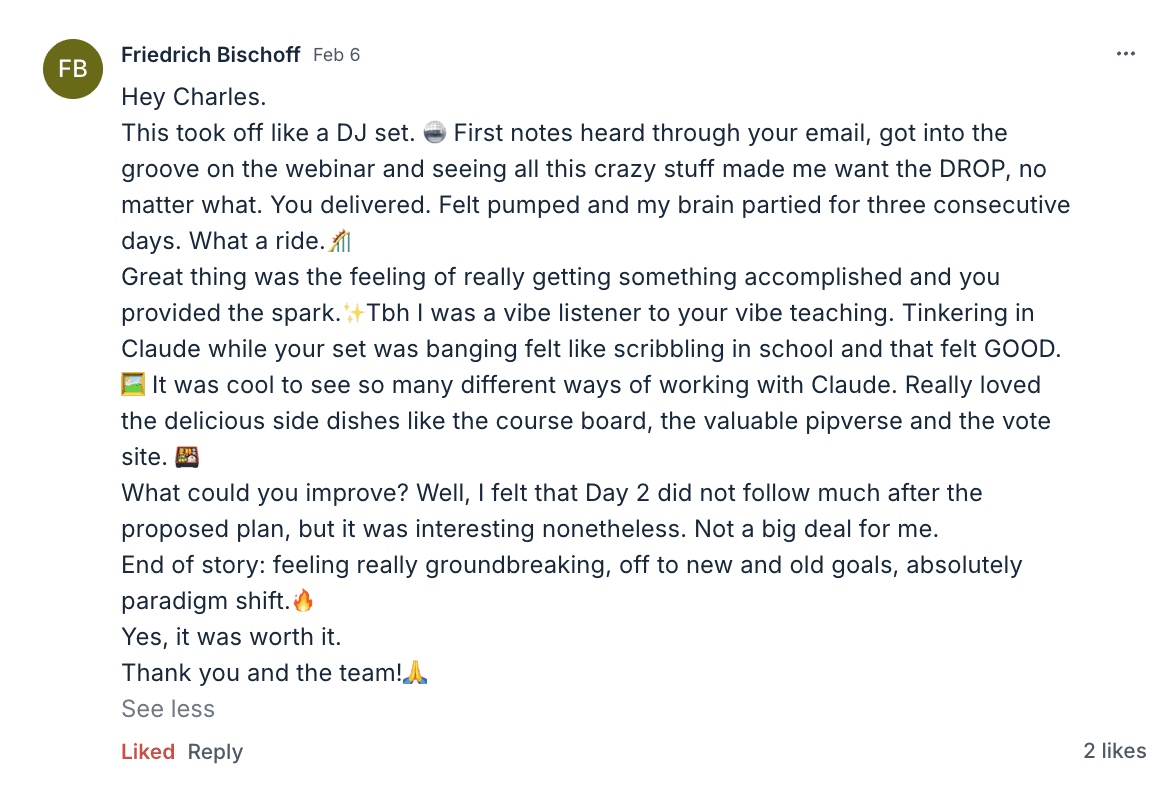Click the bento box emoji after 'site.'

click(187, 457)
